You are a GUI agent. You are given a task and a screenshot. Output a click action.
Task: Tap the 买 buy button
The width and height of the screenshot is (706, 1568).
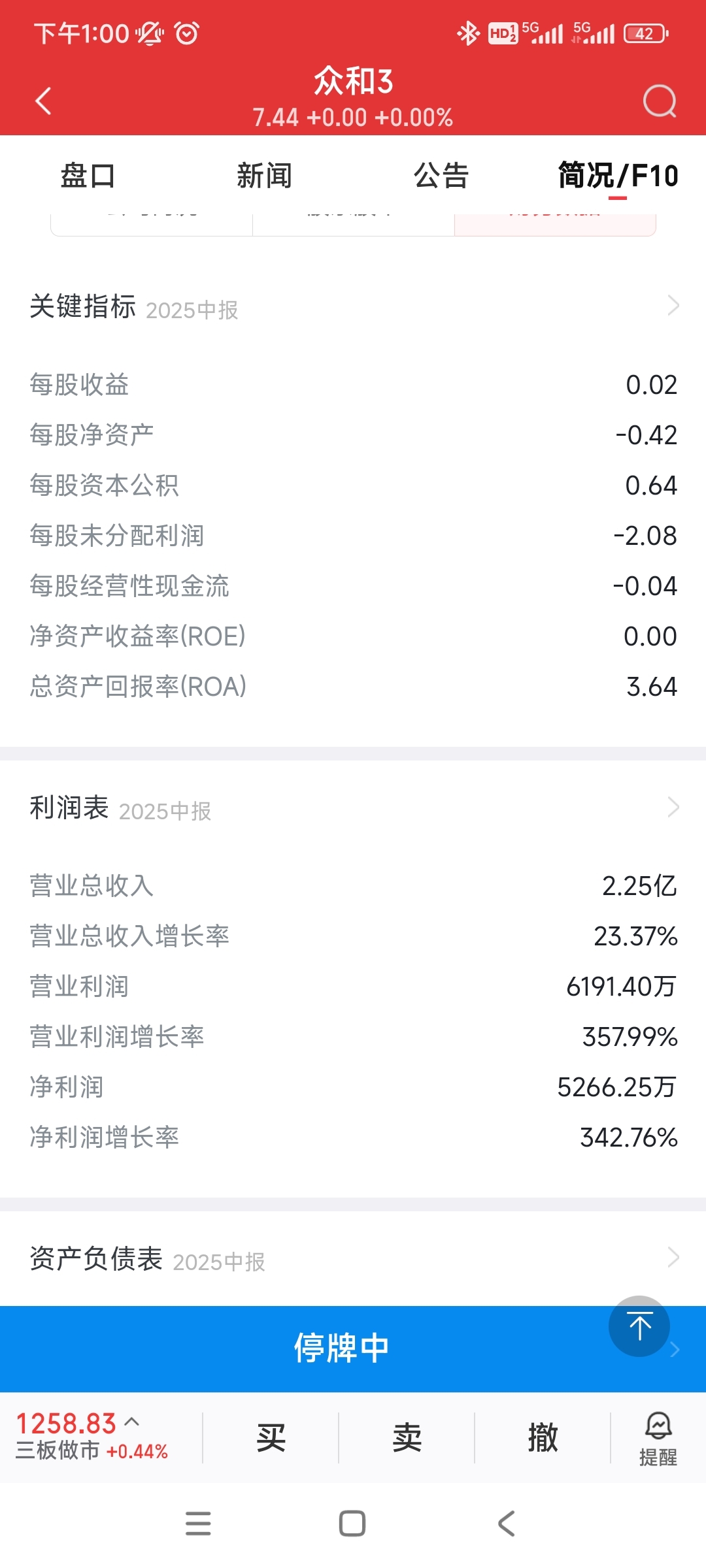click(271, 1438)
